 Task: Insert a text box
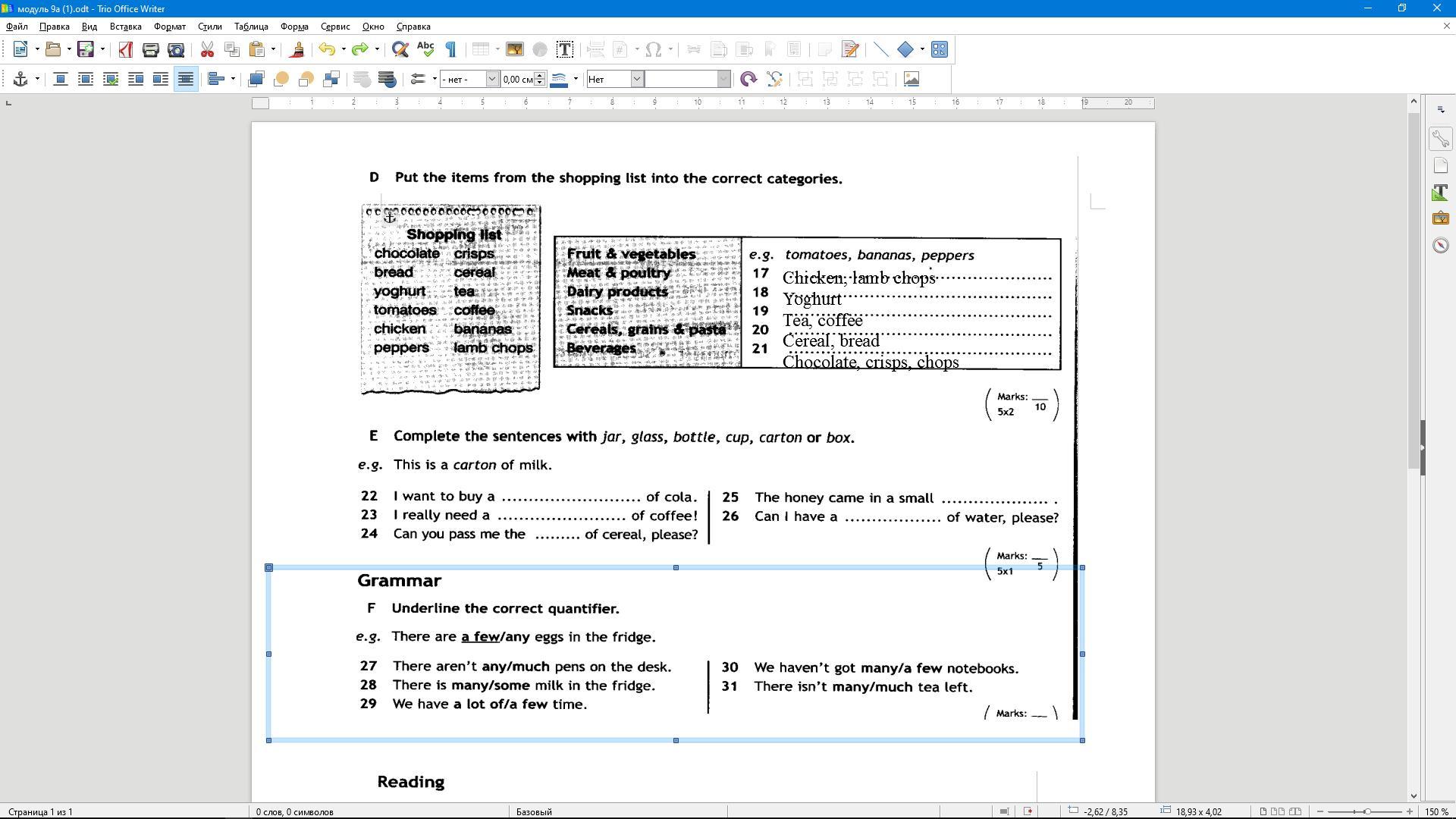coord(564,50)
